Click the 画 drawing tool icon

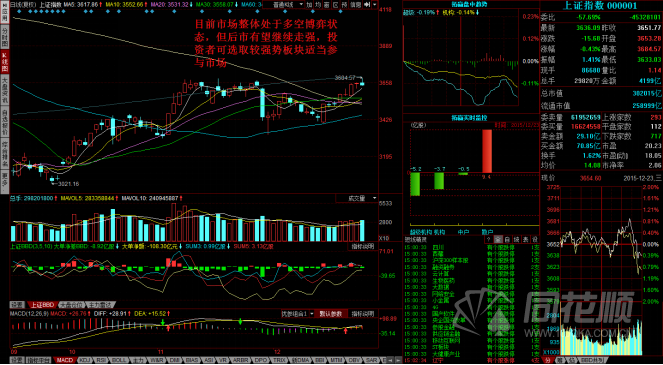click(327, 5)
